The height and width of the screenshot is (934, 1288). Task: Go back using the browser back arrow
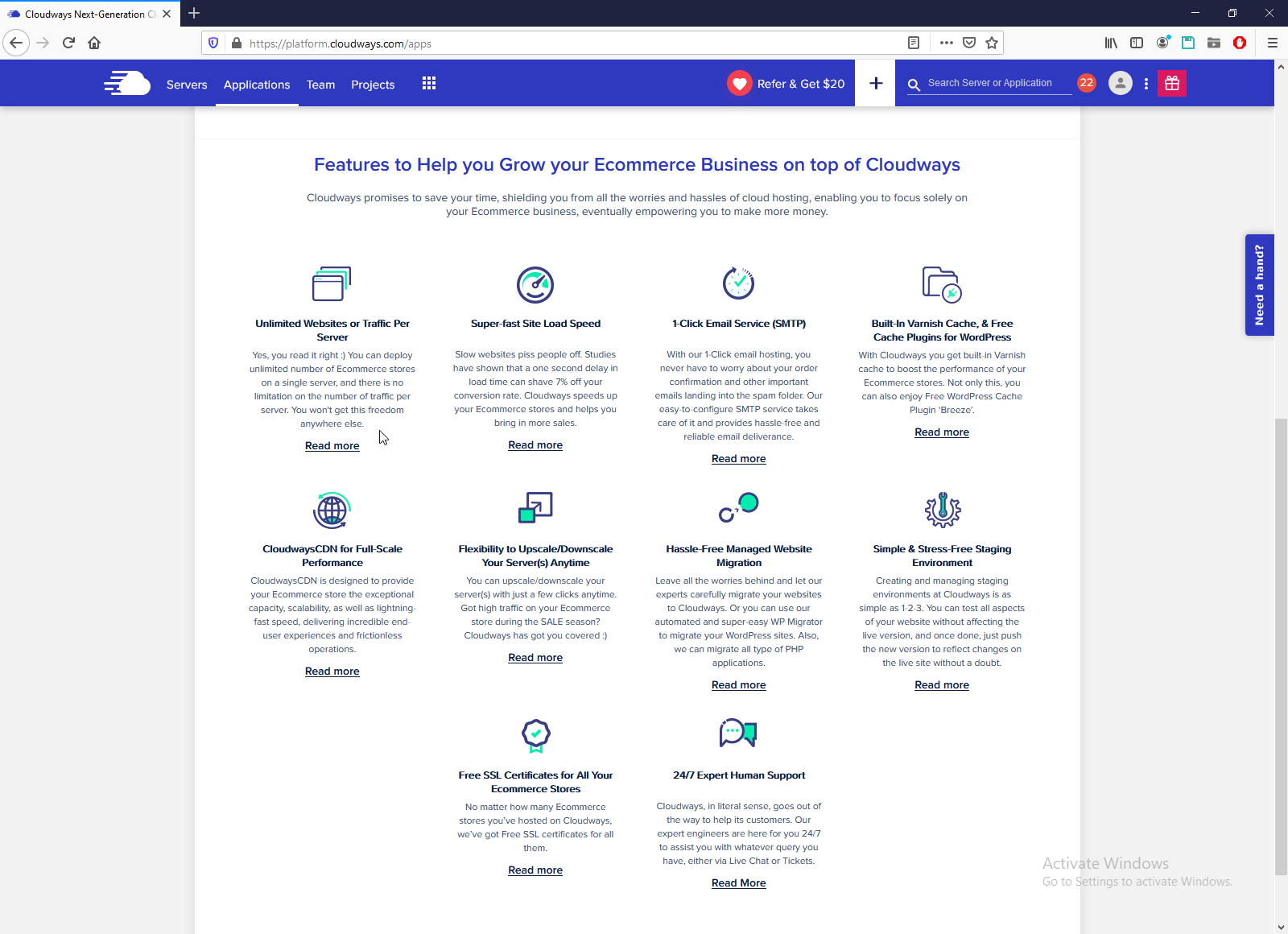(16, 43)
